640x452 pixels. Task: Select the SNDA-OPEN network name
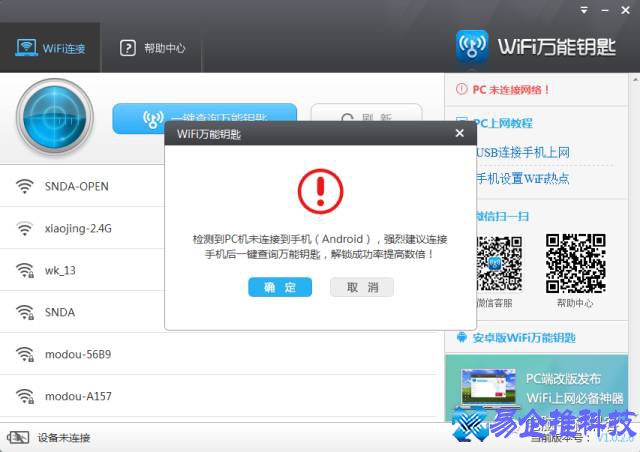click(77, 187)
